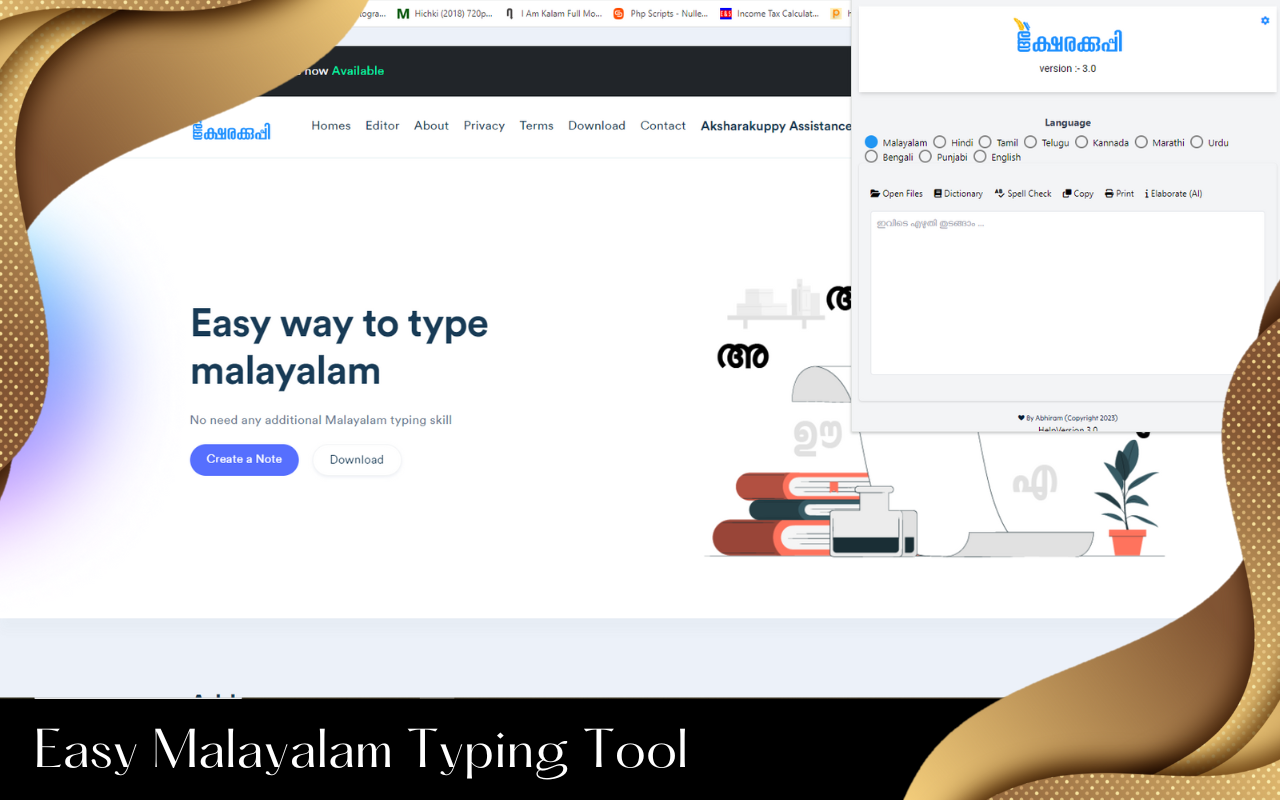This screenshot has height=800, width=1280.
Task: Click the 'Language' heading in the popup
Action: coord(1068,123)
